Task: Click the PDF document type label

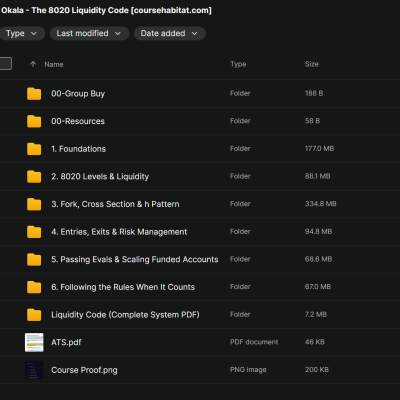Action: 254,342
